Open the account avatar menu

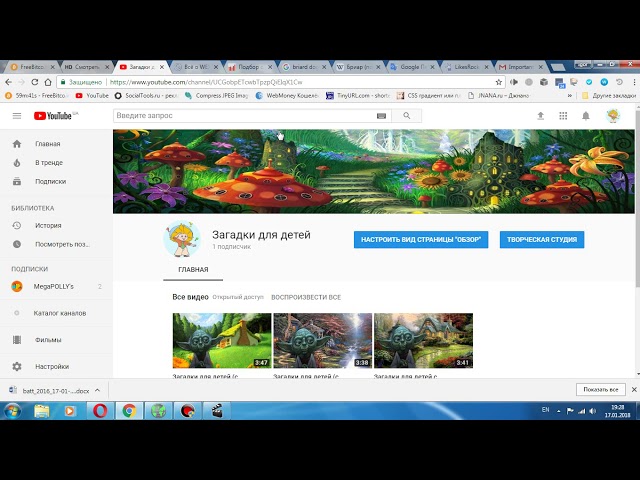pos(613,116)
